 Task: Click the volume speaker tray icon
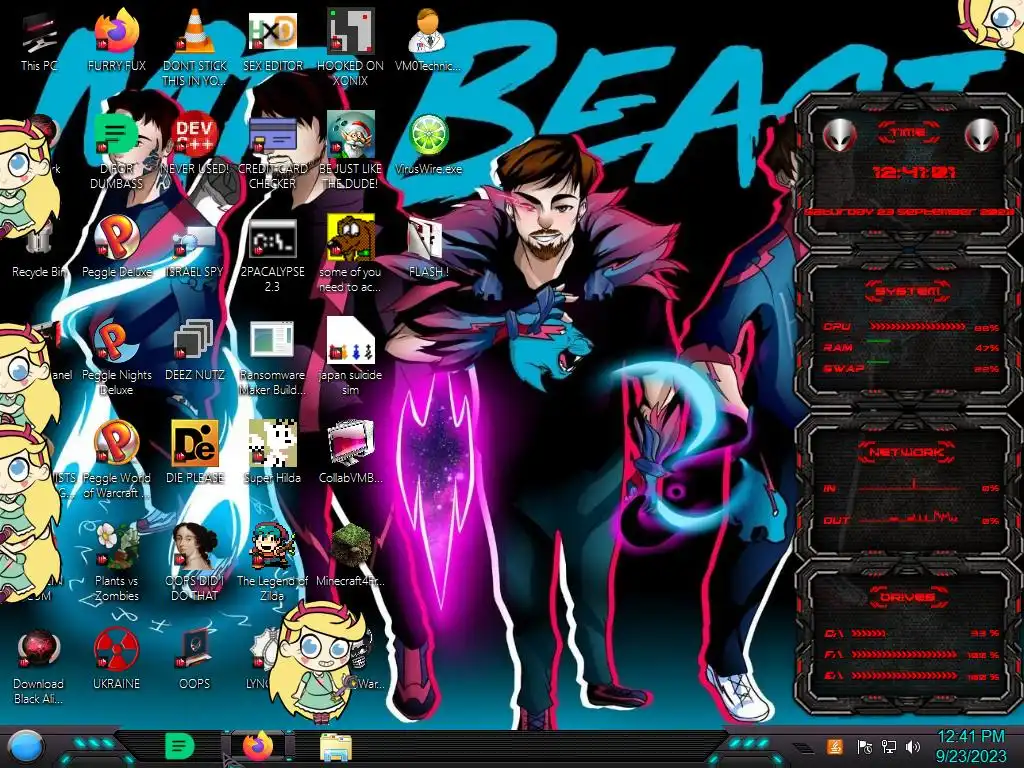pyautogui.click(x=913, y=746)
